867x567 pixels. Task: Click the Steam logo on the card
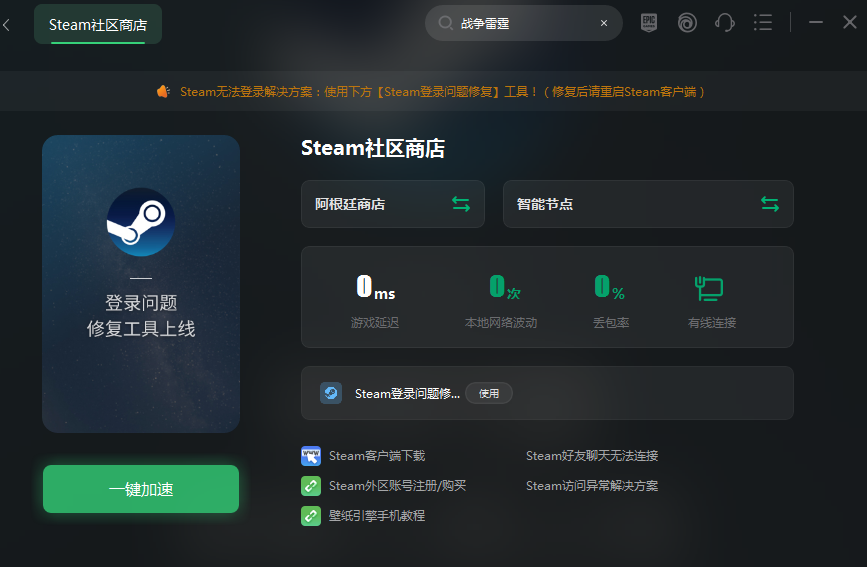point(141,222)
